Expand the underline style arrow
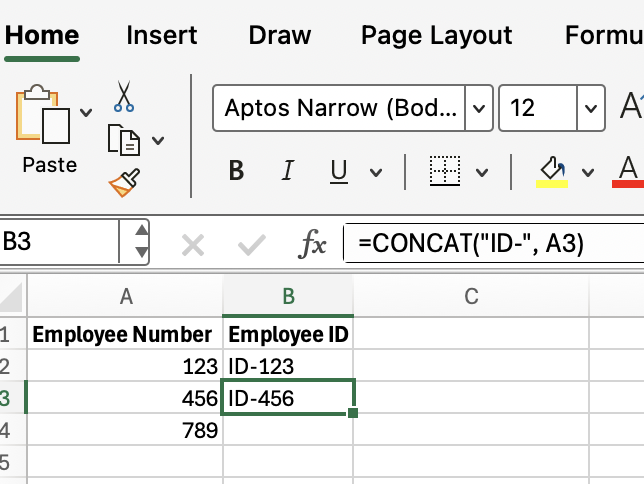 pos(376,173)
